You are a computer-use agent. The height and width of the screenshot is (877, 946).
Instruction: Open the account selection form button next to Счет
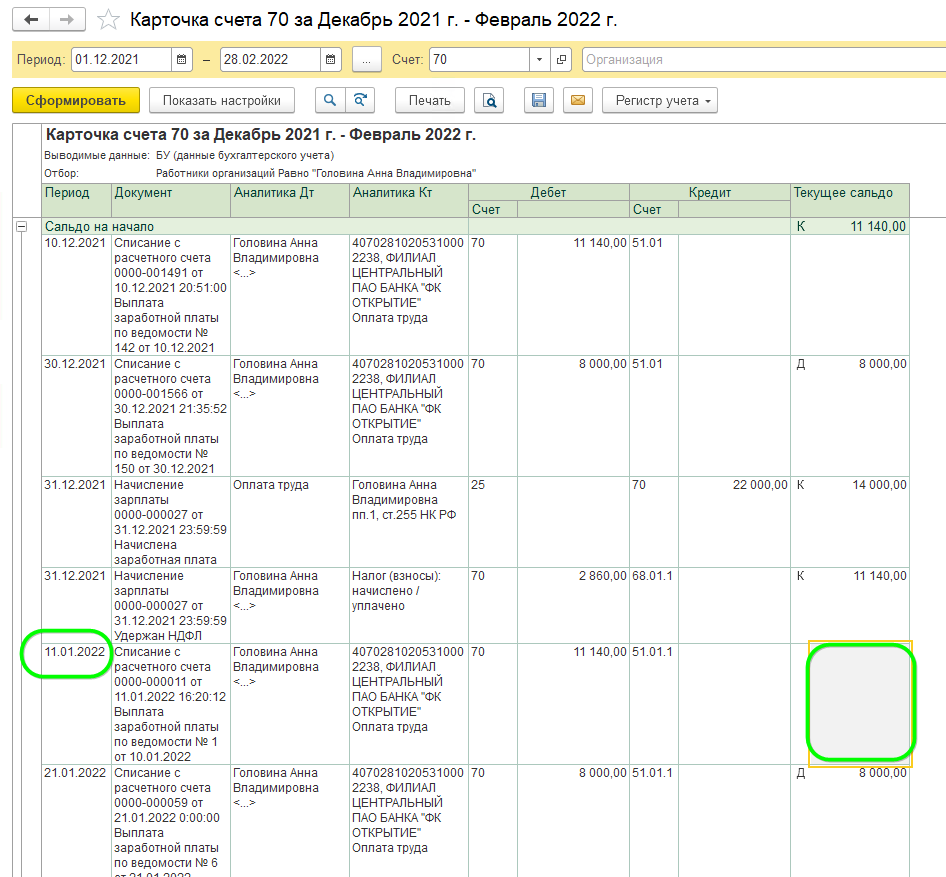pyautogui.click(x=561, y=60)
